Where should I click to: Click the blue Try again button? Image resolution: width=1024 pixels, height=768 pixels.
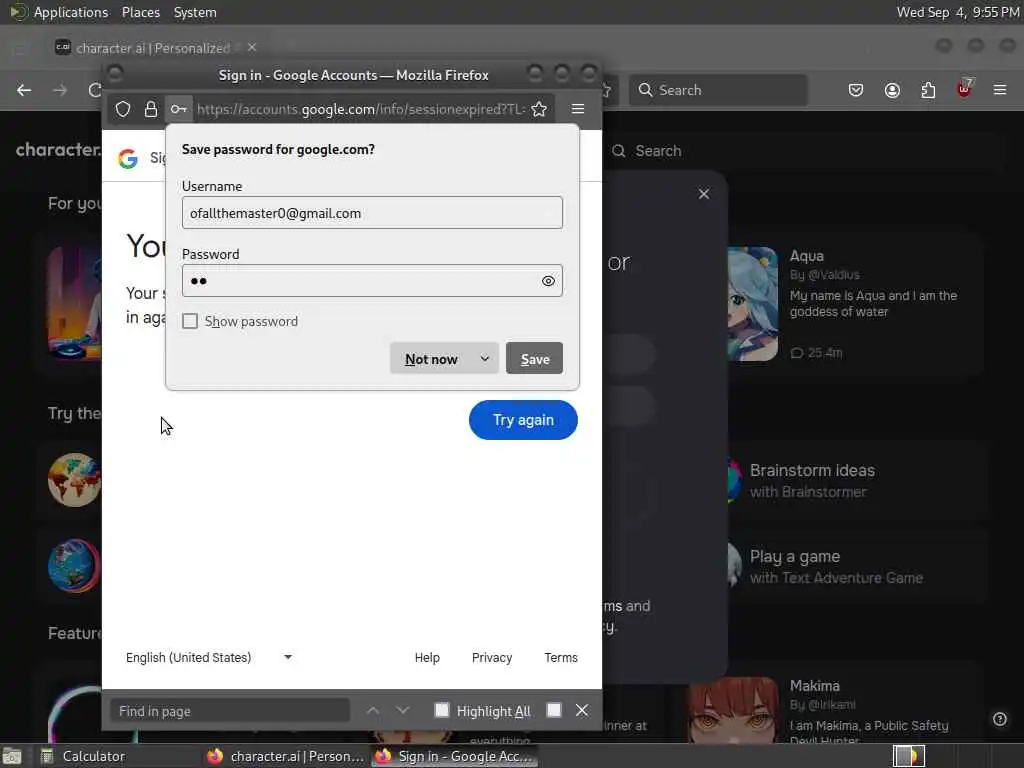click(x=523, y=420)
